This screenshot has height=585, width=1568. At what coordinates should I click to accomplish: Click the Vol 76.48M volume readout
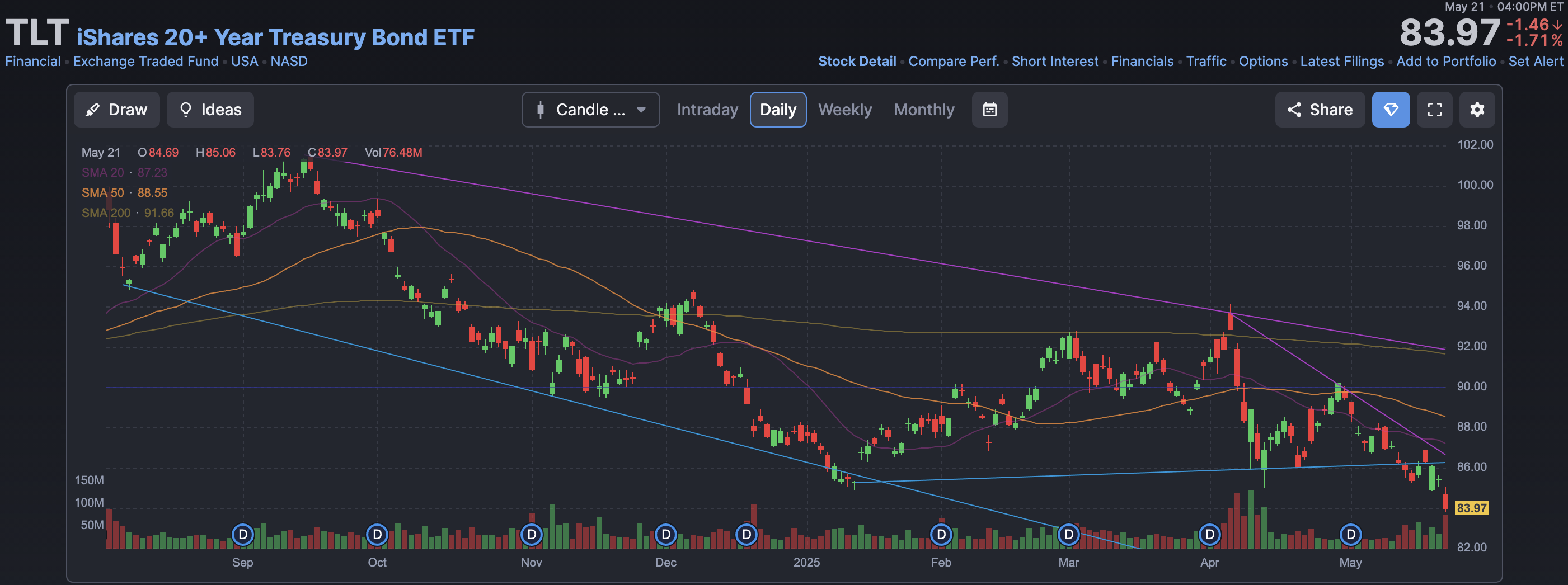(x=393, y=153)
